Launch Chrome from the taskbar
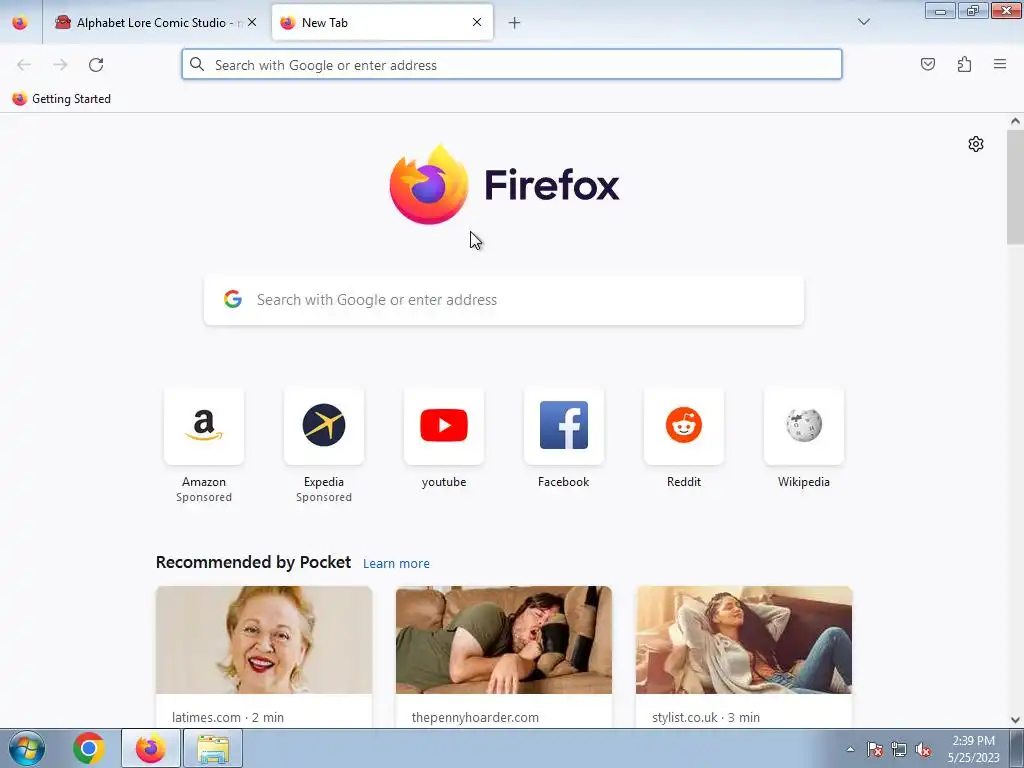The image size is (1024, 768). tap(89, 748)
